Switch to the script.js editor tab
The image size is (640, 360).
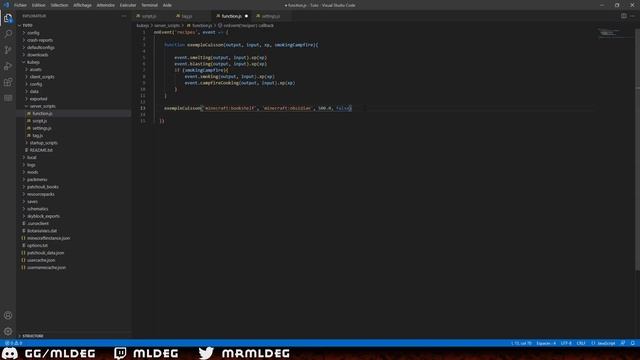click(149, 16)
